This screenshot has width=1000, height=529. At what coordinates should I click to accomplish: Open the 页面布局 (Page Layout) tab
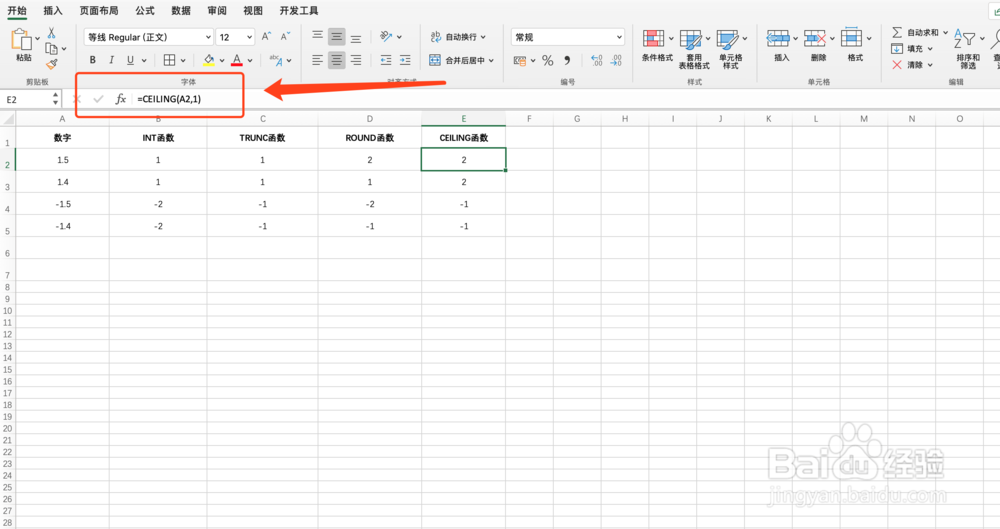(99, 10)
